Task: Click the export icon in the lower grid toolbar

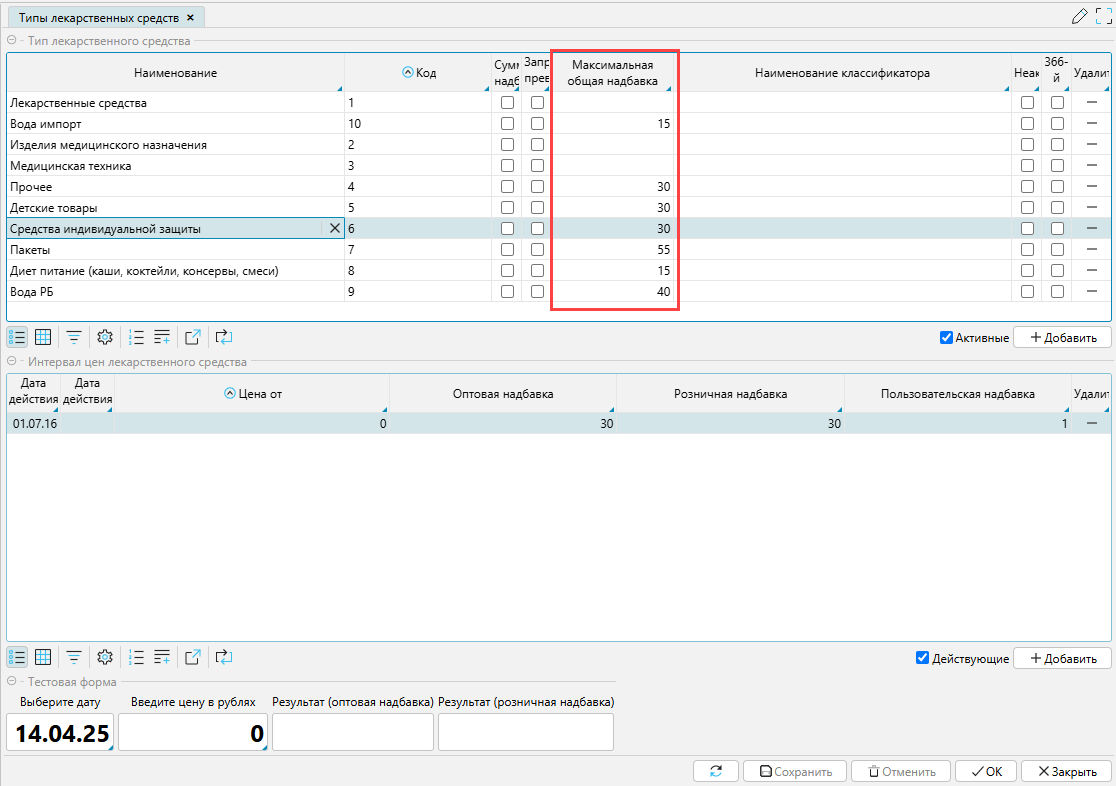Action: (x=193, y=658)
